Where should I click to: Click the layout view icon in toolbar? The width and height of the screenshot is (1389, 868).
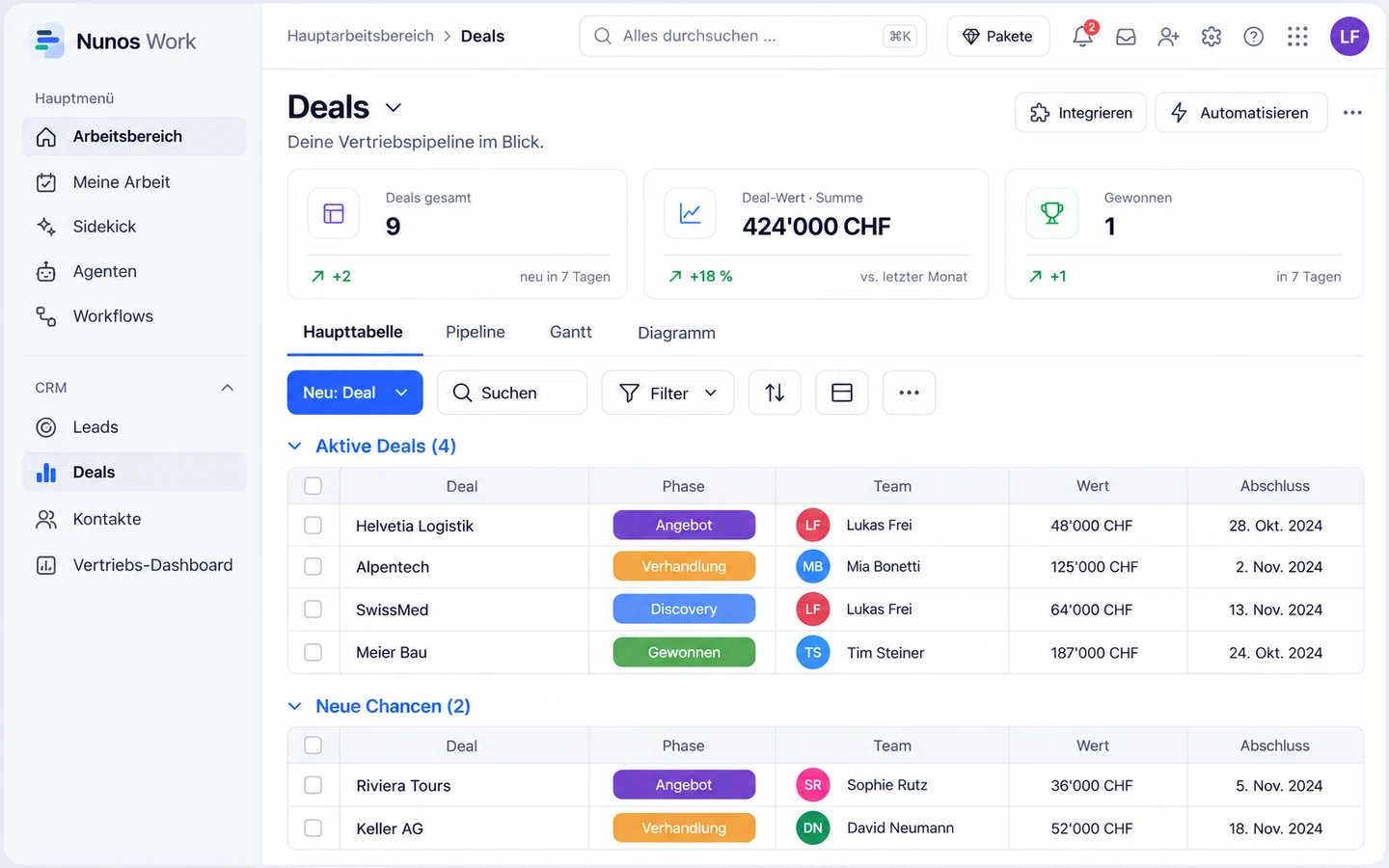[x=842, y=393]
